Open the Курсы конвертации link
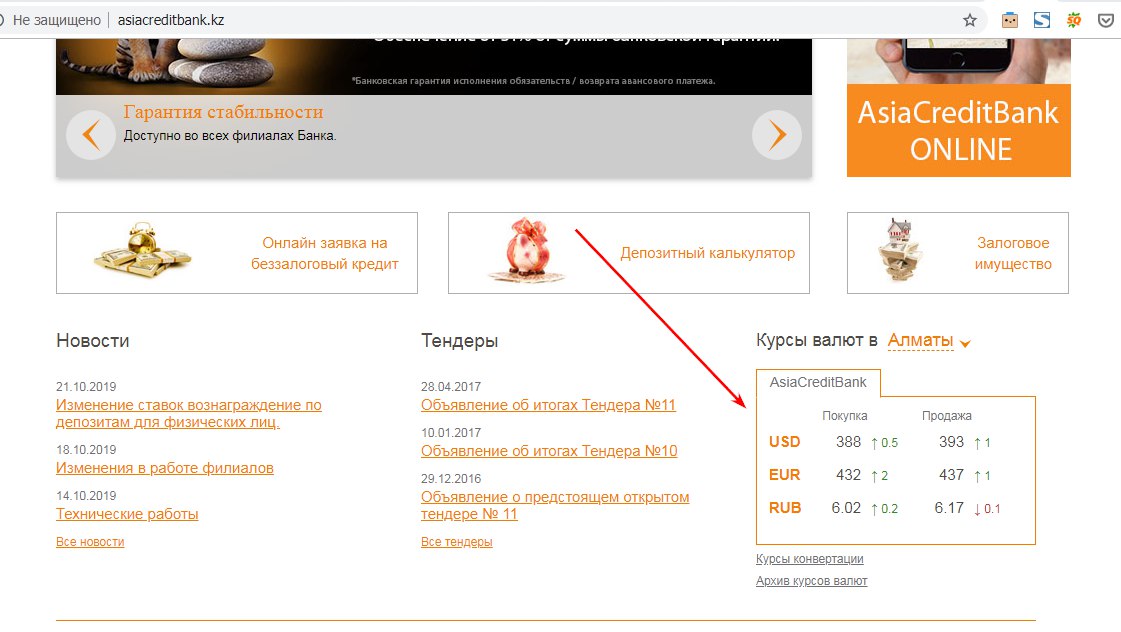The image size is (1121, 632). 809,559
